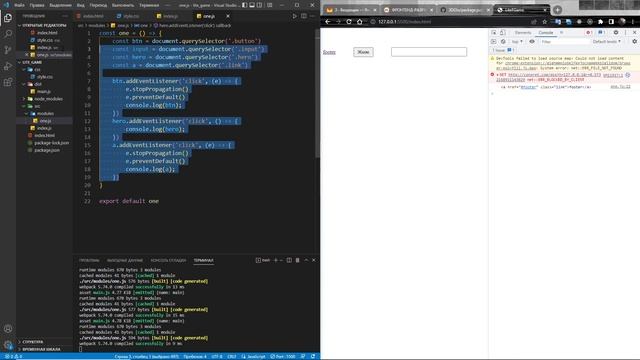The width and height of the screenshot is (640, 360).
Task: Open the Run and Debug view
Action: 8,66
